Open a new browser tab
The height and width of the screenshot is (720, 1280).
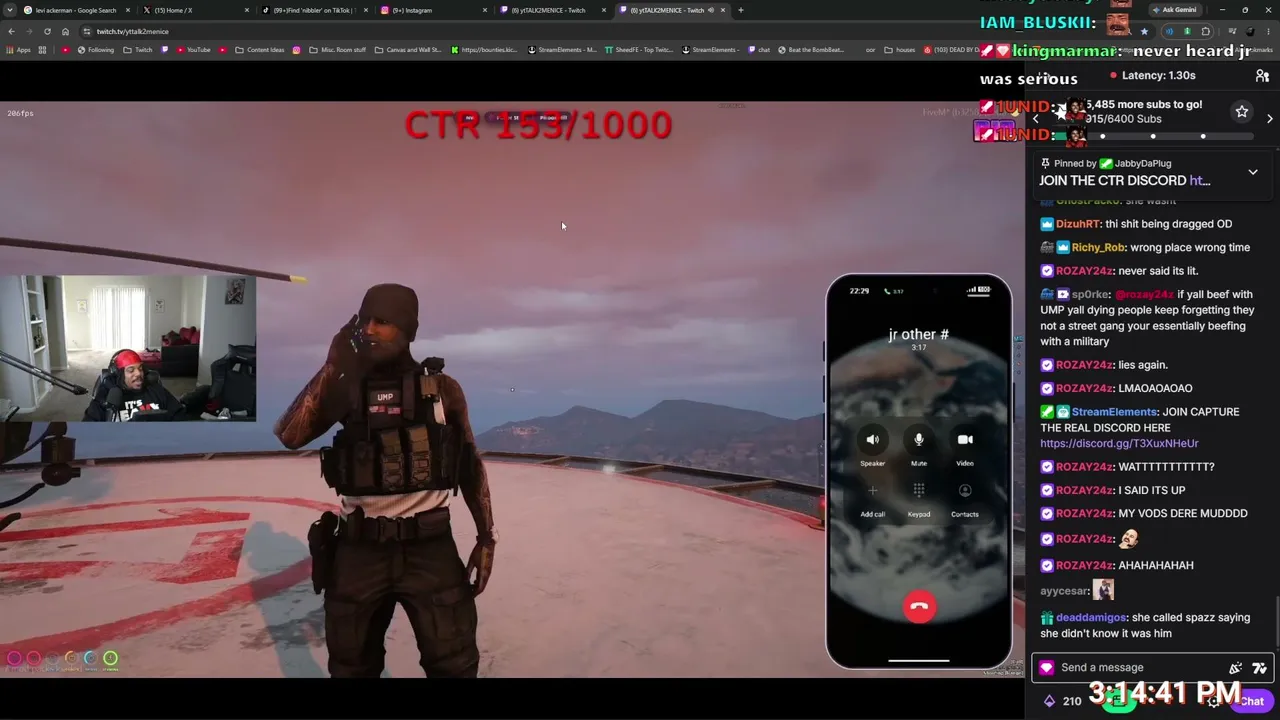(740, 10)
